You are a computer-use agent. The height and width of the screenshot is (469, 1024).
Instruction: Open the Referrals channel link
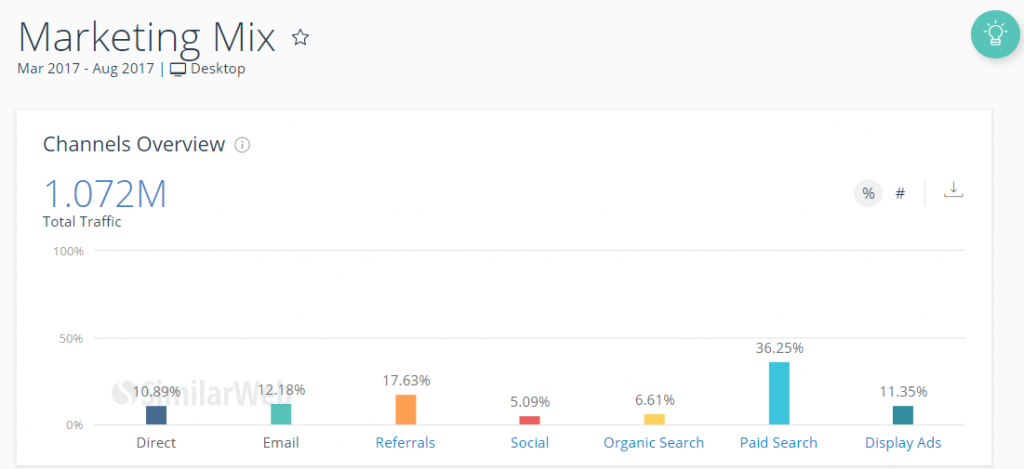coord(405,442)
